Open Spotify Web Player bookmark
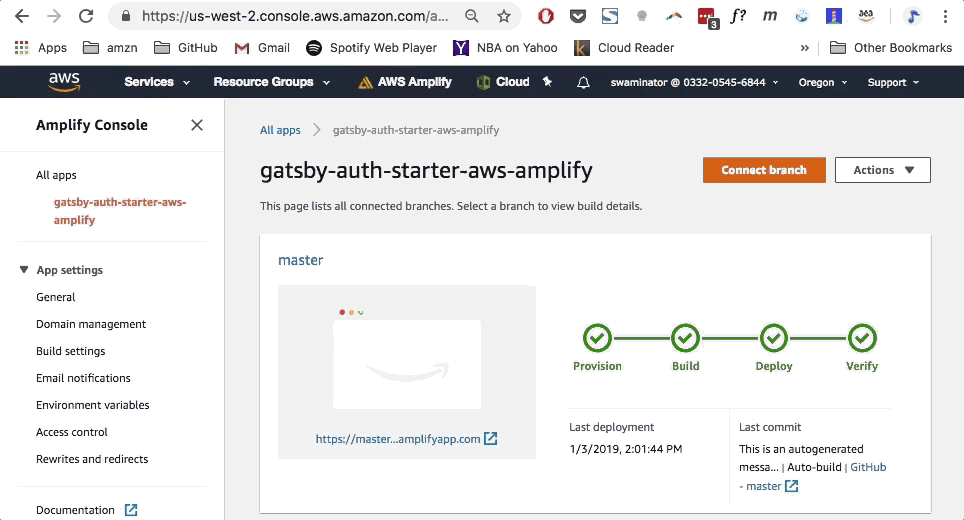The image size is (964, 520). point(371,47)
